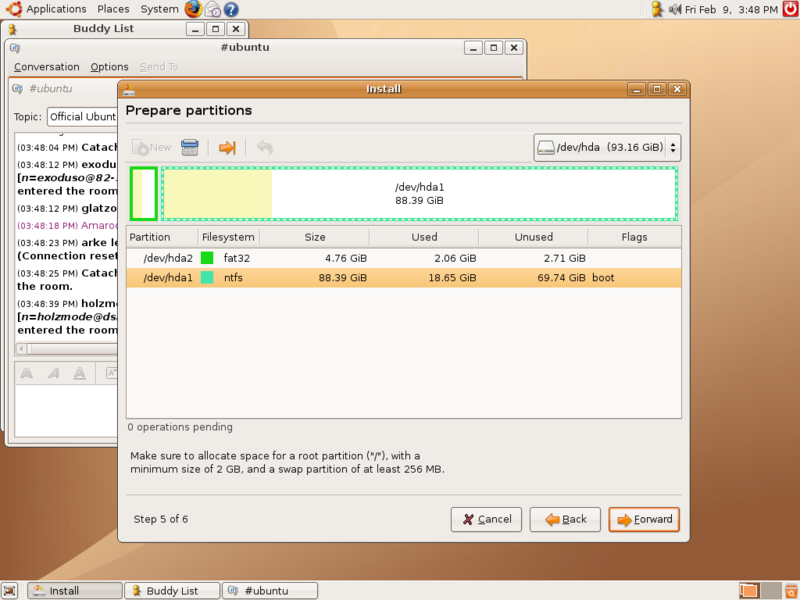Click the message entry box in #ubuntu window
800x600 pixels.
tap(66, 411)
